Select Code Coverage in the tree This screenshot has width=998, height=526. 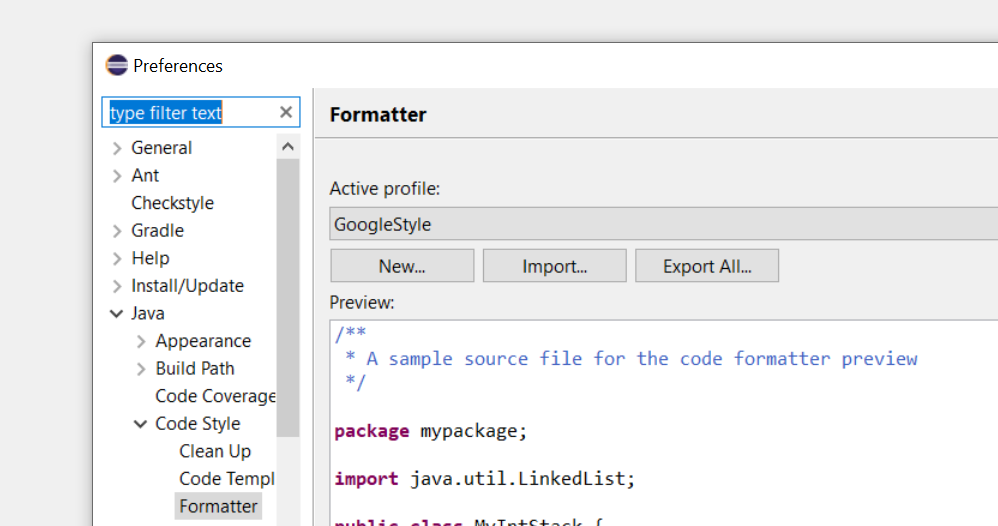[x=215, y=396]
